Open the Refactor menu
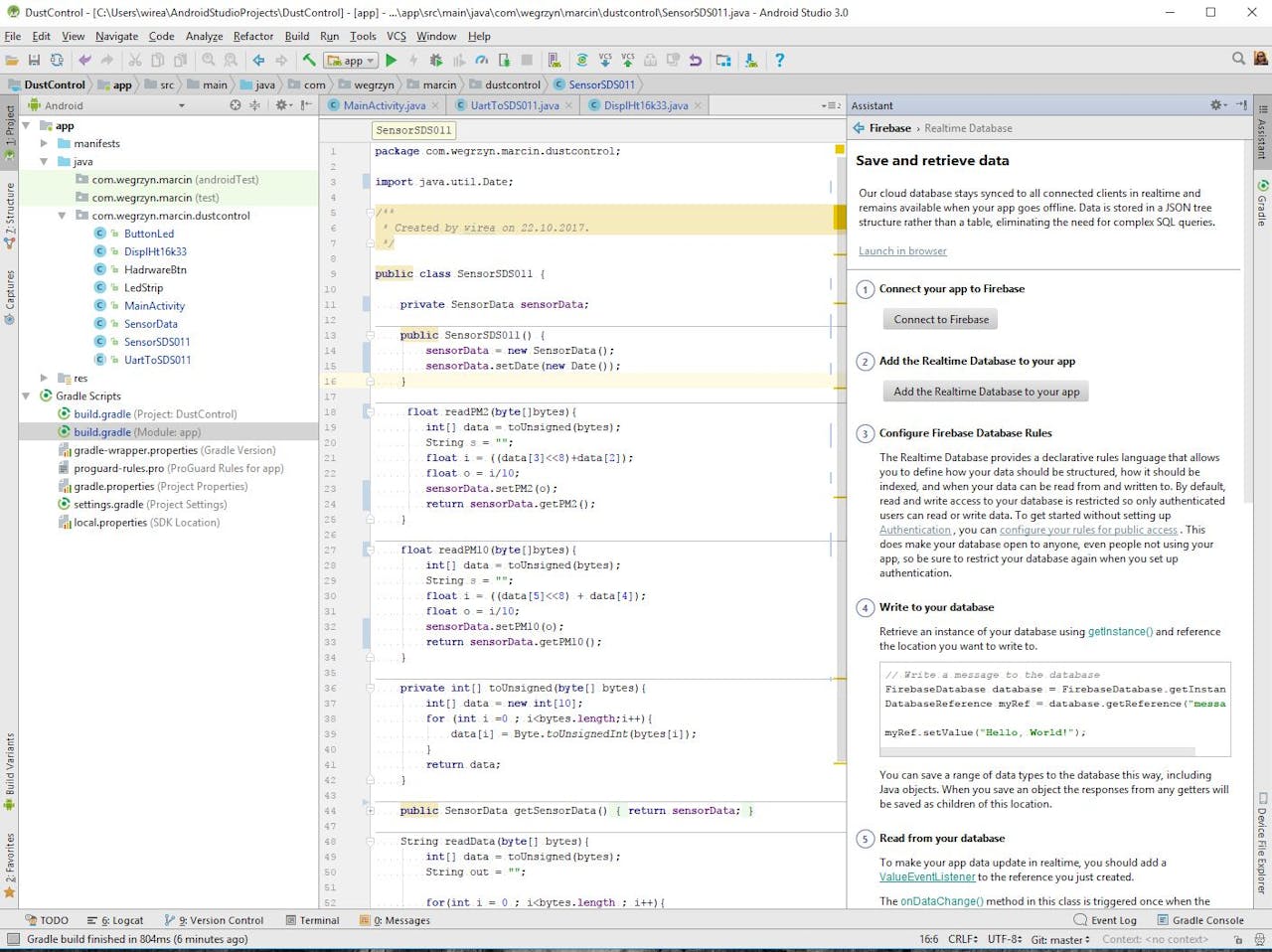 click(x=253, y=36)
